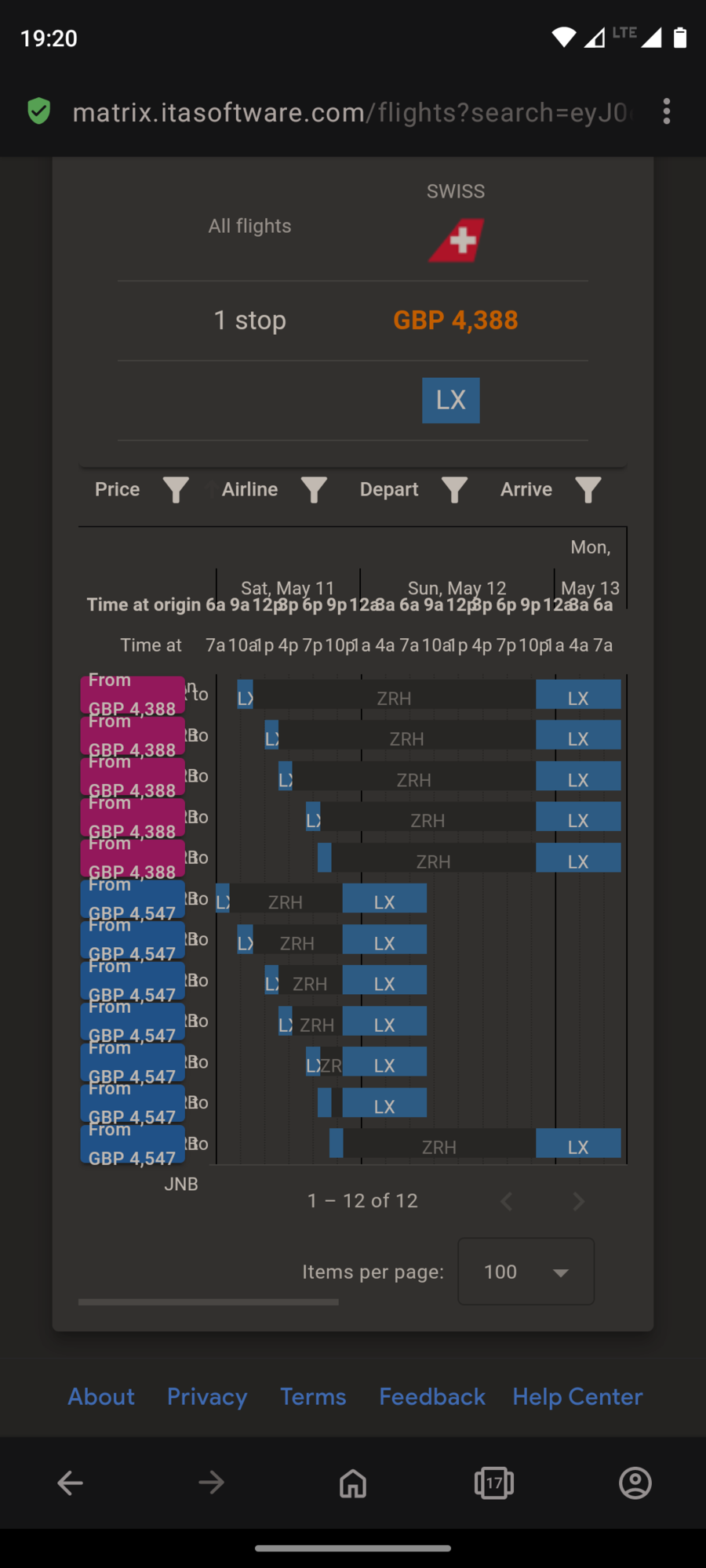Click the blue LX airline code badge
706x1568 pixels.
point(451,401)
